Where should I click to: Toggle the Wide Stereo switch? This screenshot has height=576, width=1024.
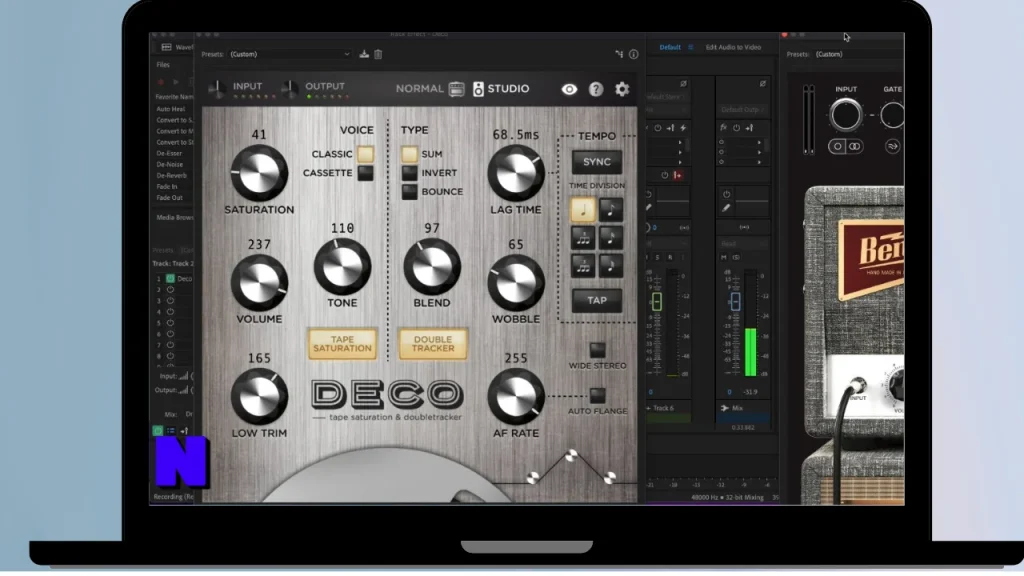click(598, 350)
